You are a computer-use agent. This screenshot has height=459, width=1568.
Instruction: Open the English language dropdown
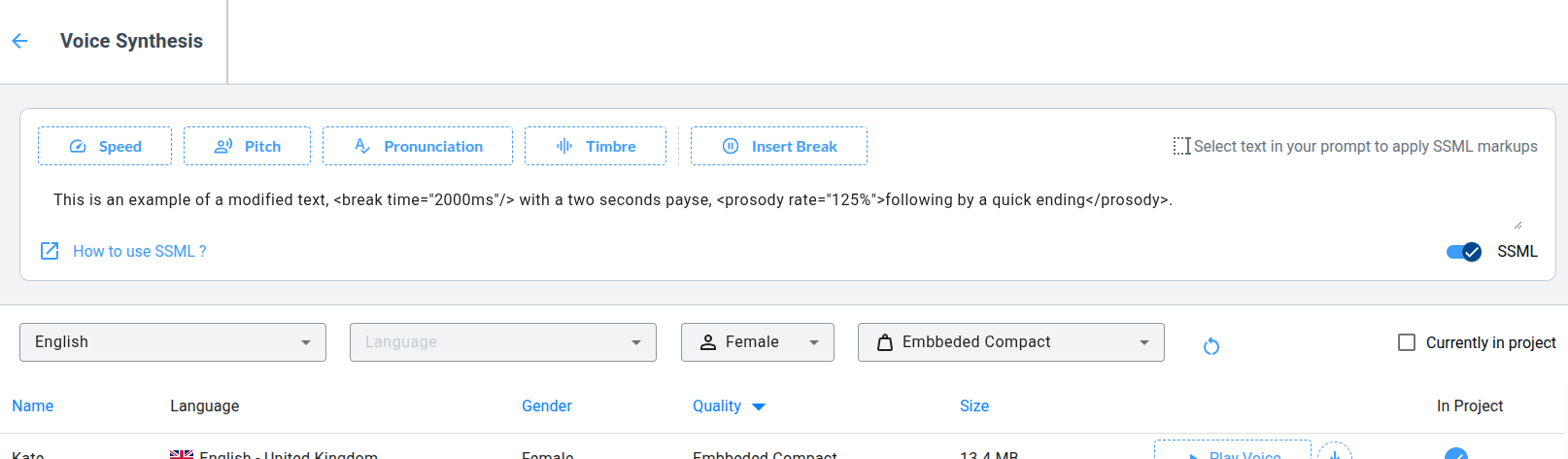pyautogui.click(x=173, y=342)
